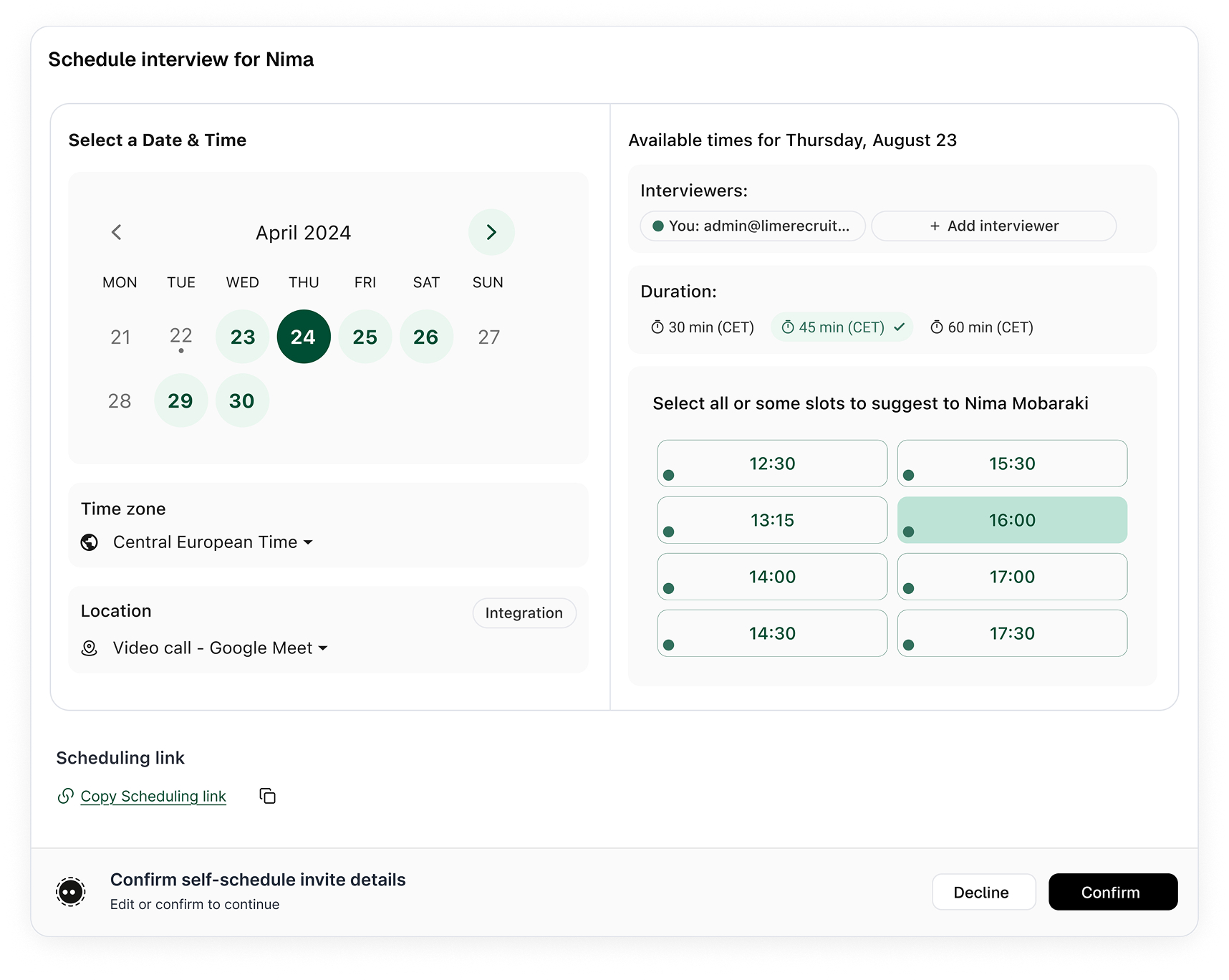The height and width of the screenshot is (980, 1229).
Task: Select the 60 min (CET) duration
Action: [982, 327]
